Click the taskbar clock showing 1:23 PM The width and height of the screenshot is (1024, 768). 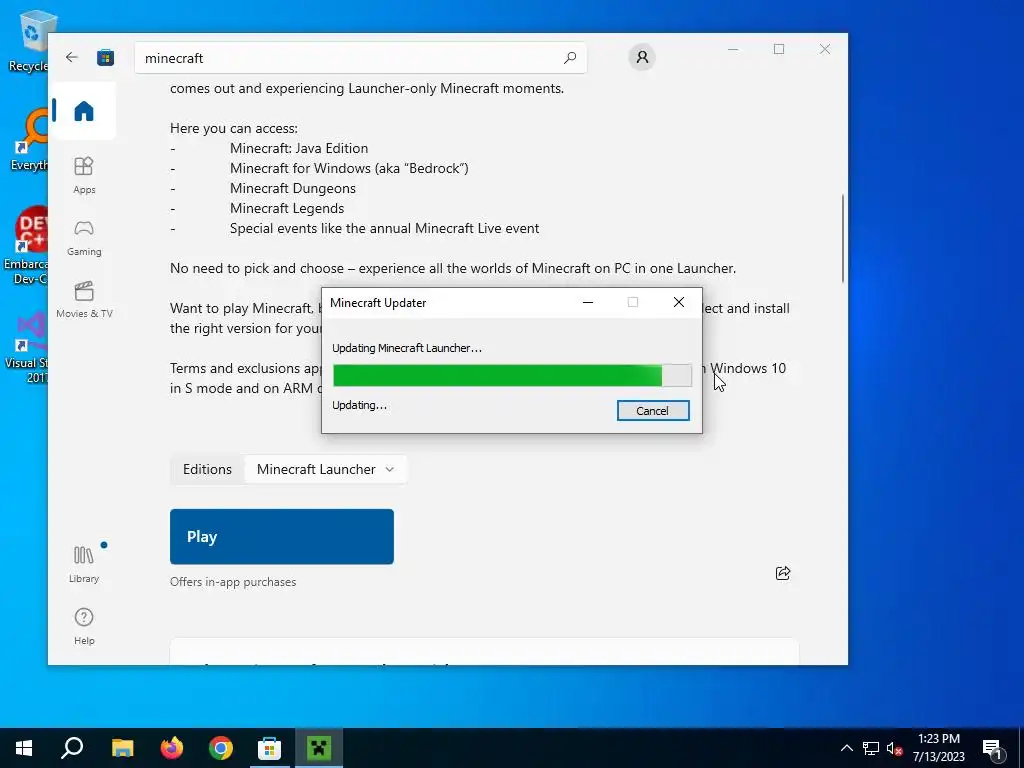click(x=938, y=748)
